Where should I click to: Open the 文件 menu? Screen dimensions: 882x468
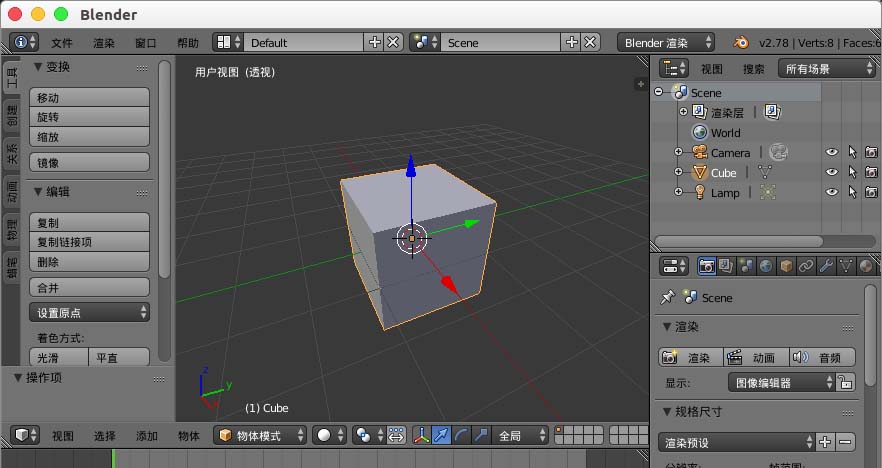click(x=62, y=43)
